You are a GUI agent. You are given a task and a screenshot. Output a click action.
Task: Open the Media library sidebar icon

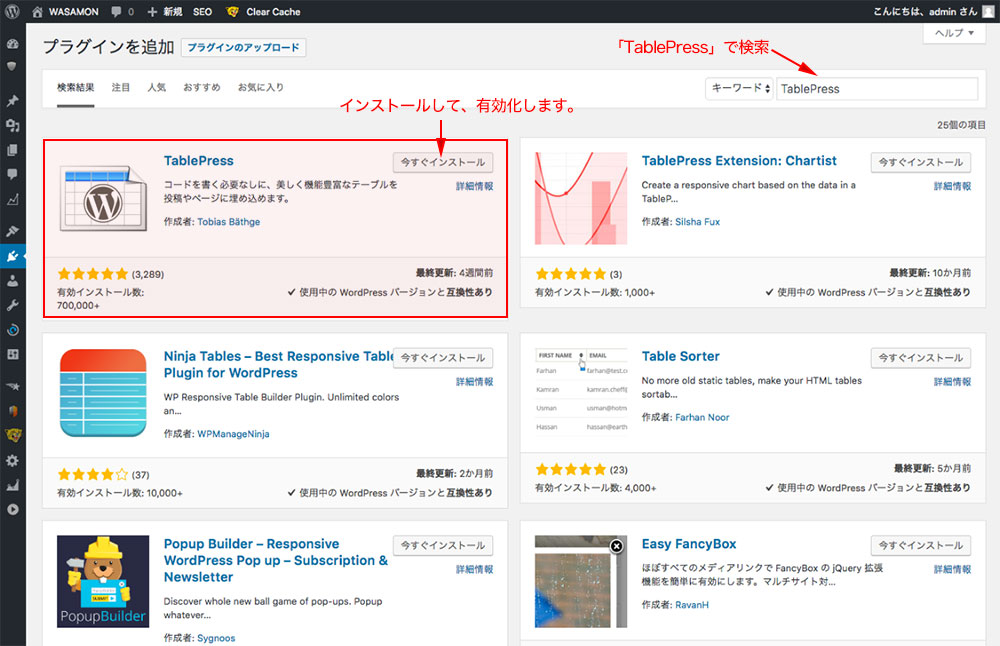12,126
